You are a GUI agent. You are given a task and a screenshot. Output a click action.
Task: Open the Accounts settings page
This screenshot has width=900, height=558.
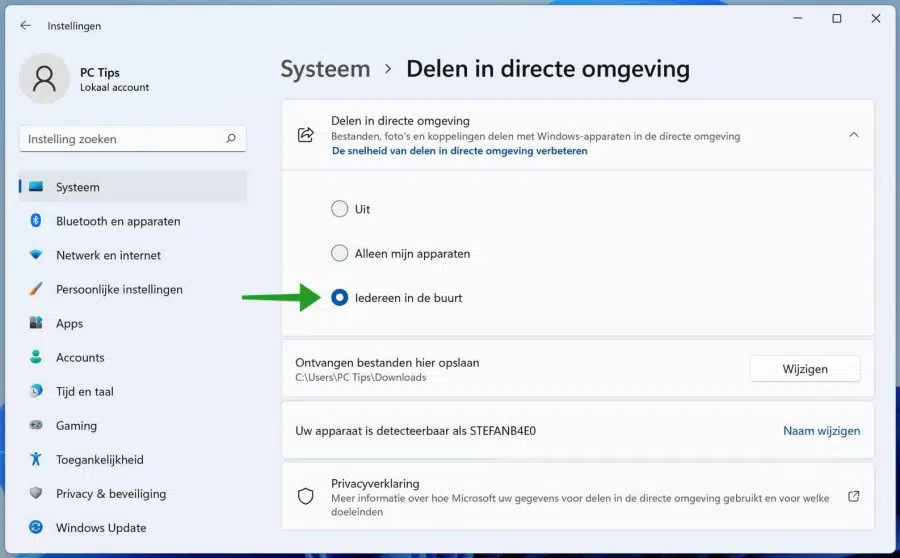click(133, 357)
